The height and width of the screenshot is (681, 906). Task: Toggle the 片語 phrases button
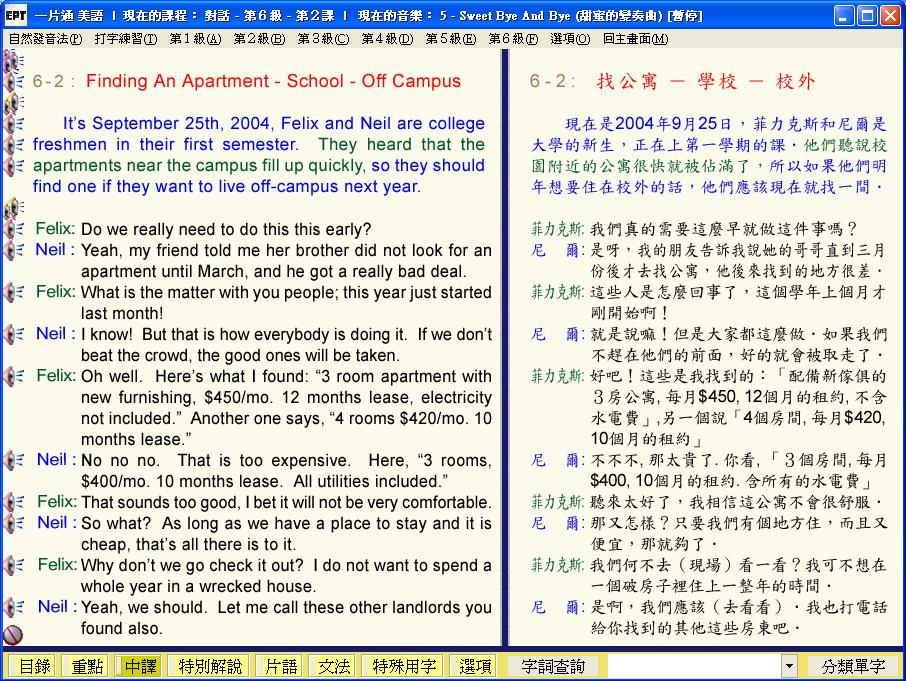click(277, 666)
